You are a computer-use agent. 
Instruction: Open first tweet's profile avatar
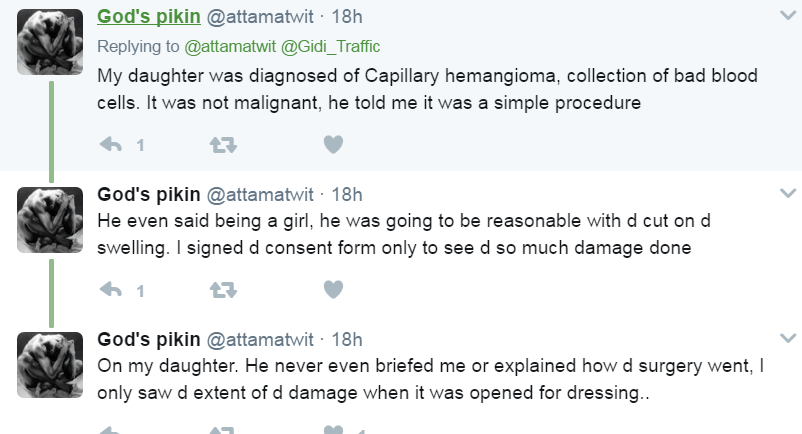50,42
